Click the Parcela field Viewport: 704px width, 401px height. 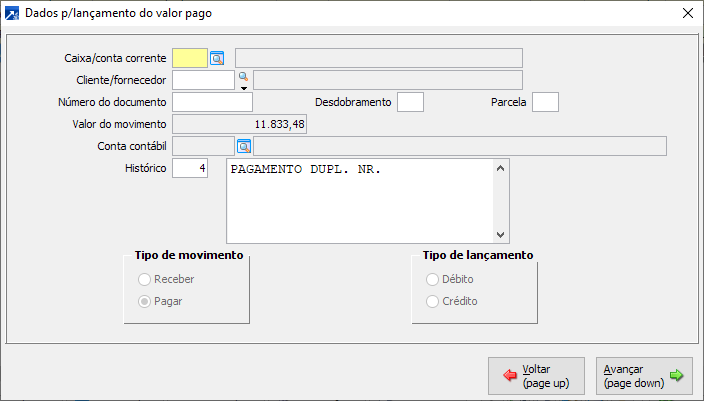coord(546,102)
